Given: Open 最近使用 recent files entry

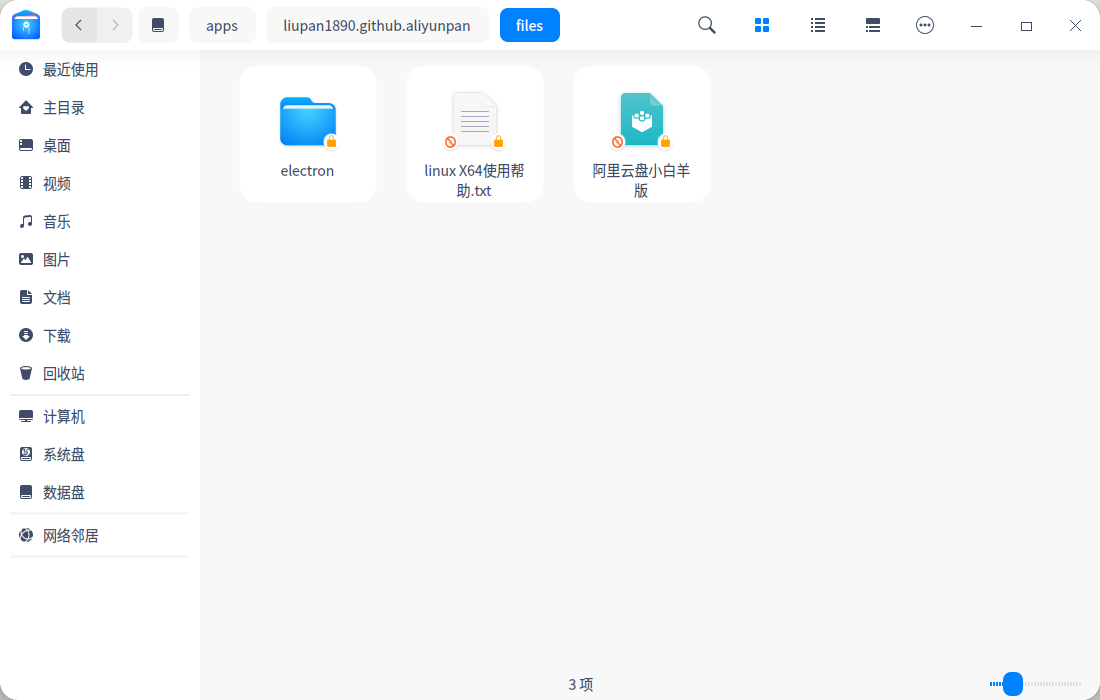Looking at the screenshot, I should click(70, 69).
